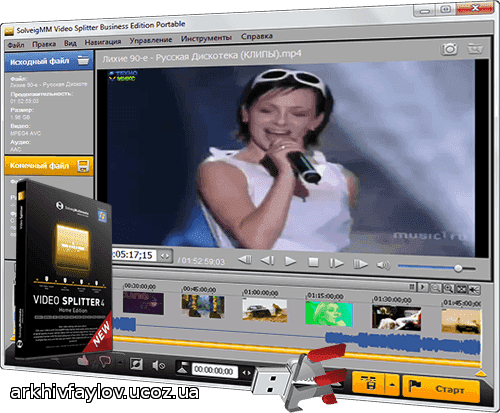Click the timeline split scissors icon
The height and width of the screenshot is (413, 500).
474,290
